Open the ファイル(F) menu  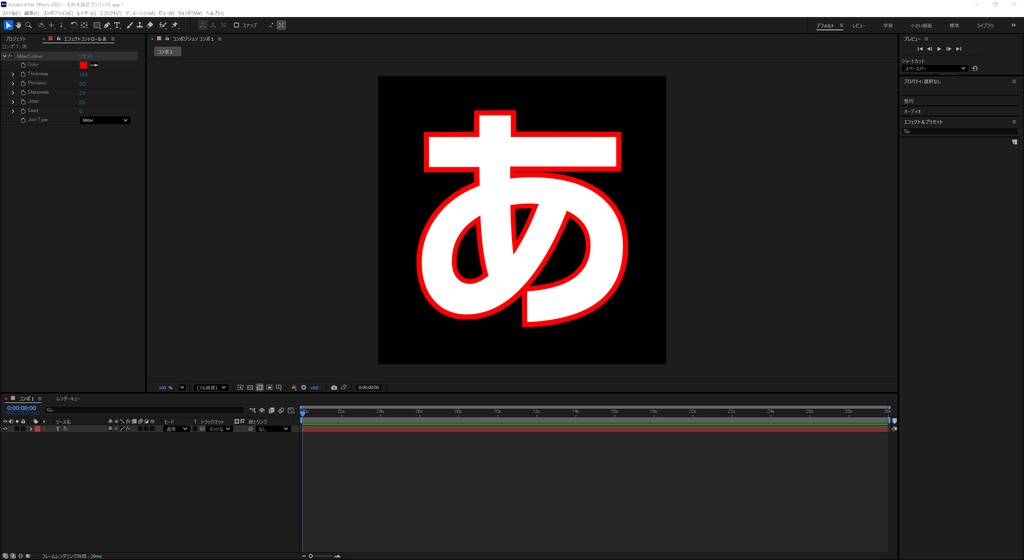point(11,13)
